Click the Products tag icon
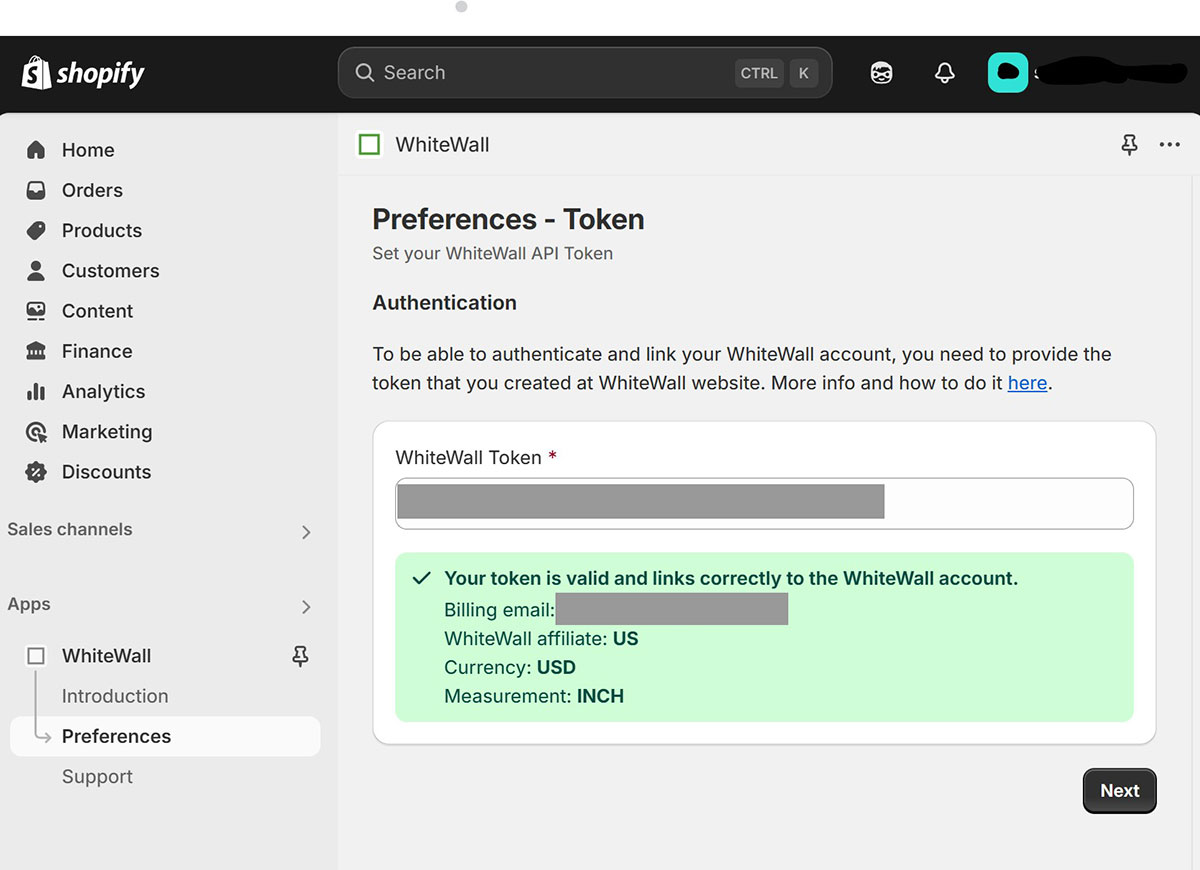This screenshot has width=1200, height=870. pos(36,230)
